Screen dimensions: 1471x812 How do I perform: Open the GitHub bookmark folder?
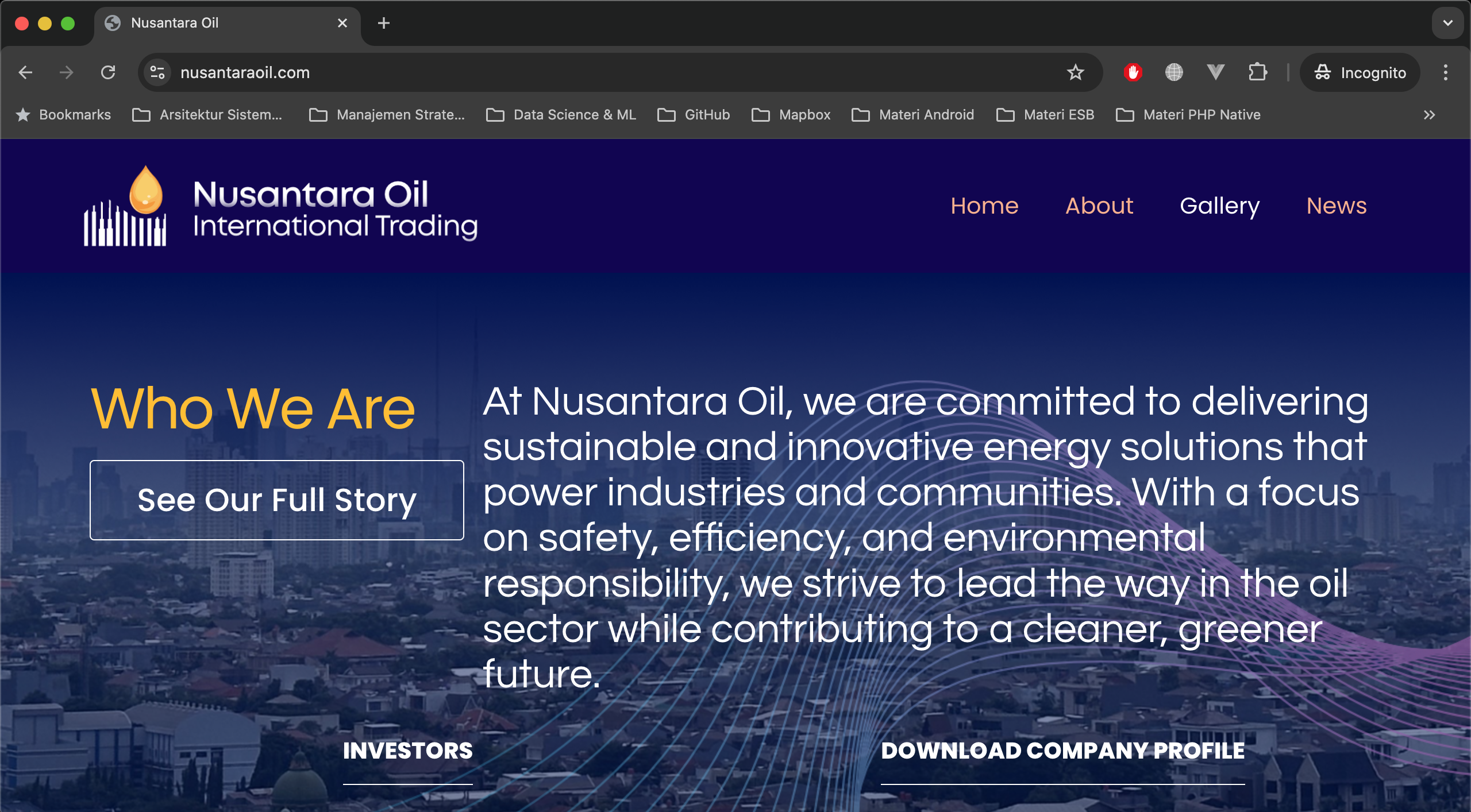694,115
